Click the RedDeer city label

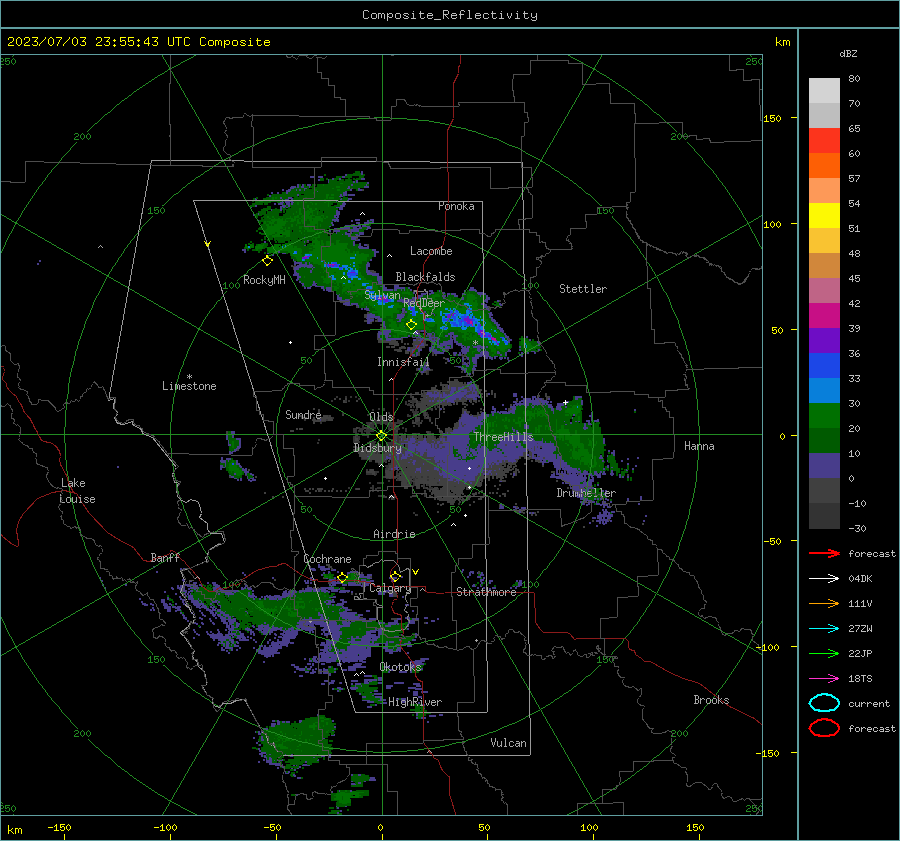click(x=424, y=303)
